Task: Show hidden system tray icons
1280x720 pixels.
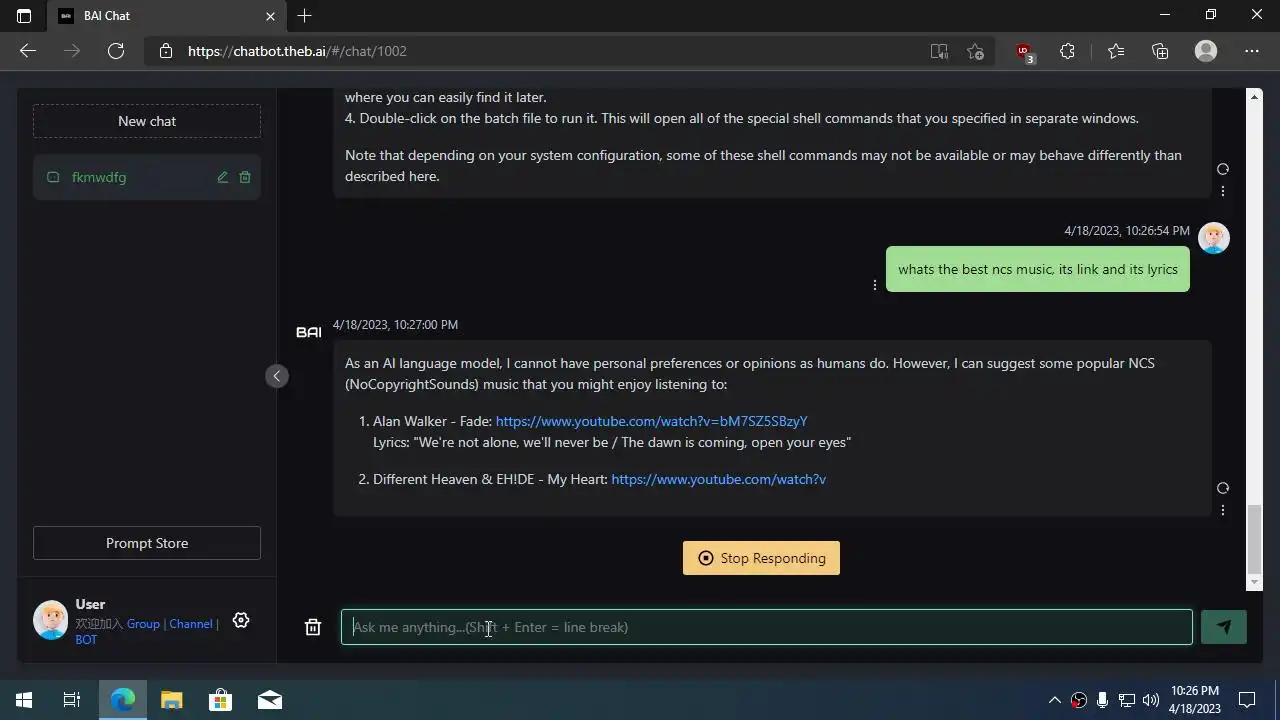Action: (1054, 700)
